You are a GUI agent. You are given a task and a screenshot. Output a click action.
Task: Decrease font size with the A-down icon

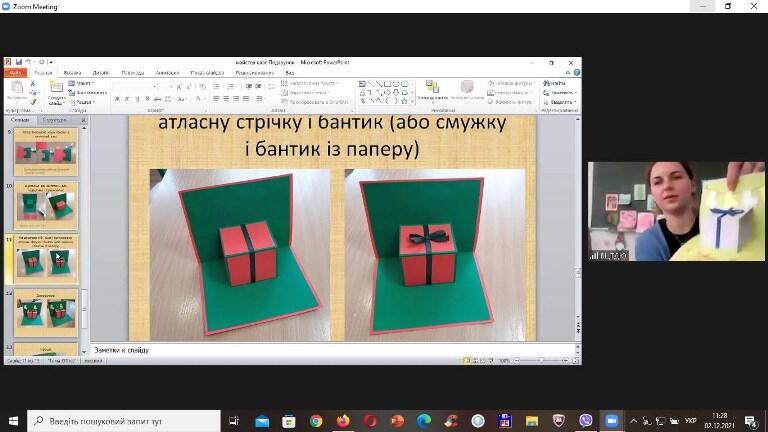click(189, 87)
